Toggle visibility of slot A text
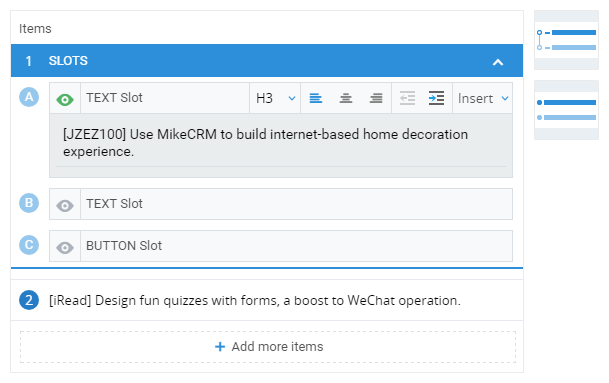This screenshot has height=383, width=609. click(x=65, y=100)
